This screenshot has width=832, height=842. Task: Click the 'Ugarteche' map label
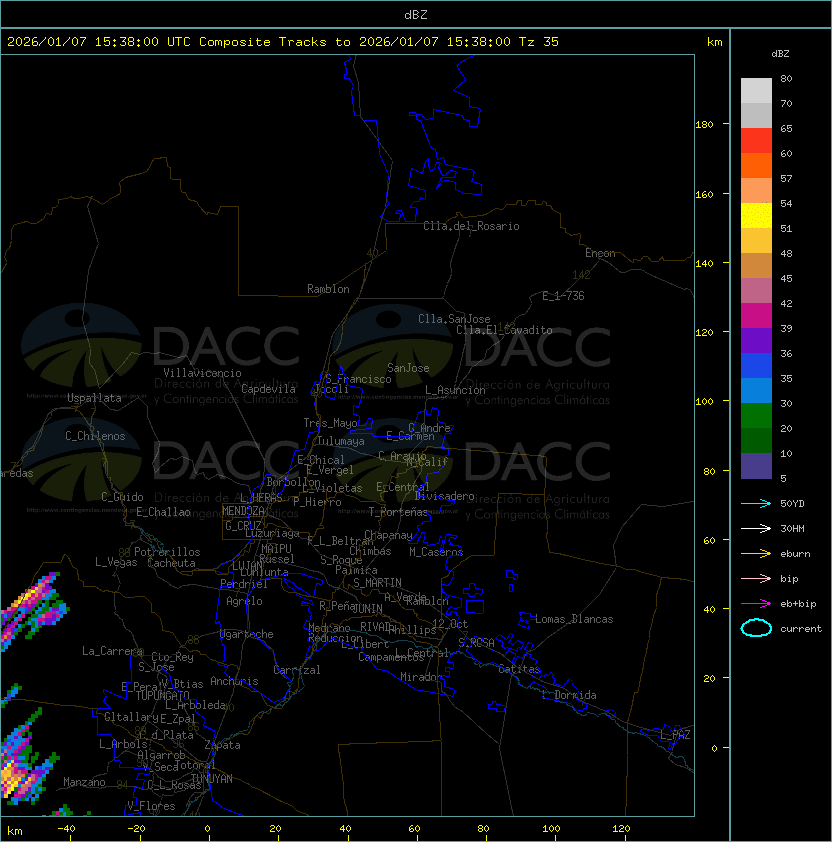pyautogui.click(x=246, y=634)
